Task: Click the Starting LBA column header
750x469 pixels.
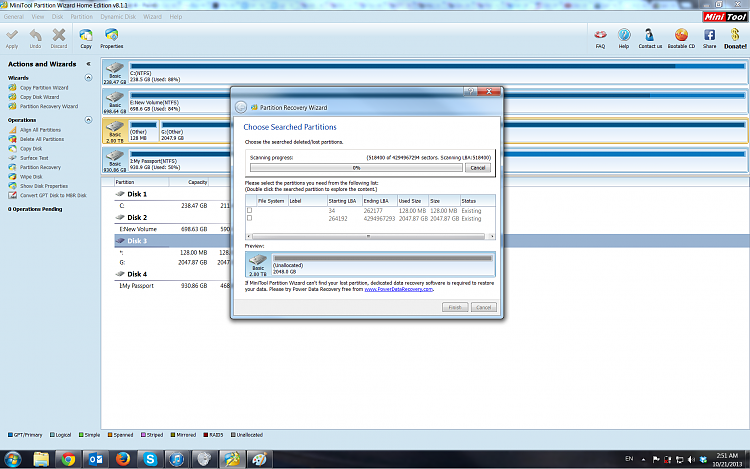Action: [x=344, y=201]
